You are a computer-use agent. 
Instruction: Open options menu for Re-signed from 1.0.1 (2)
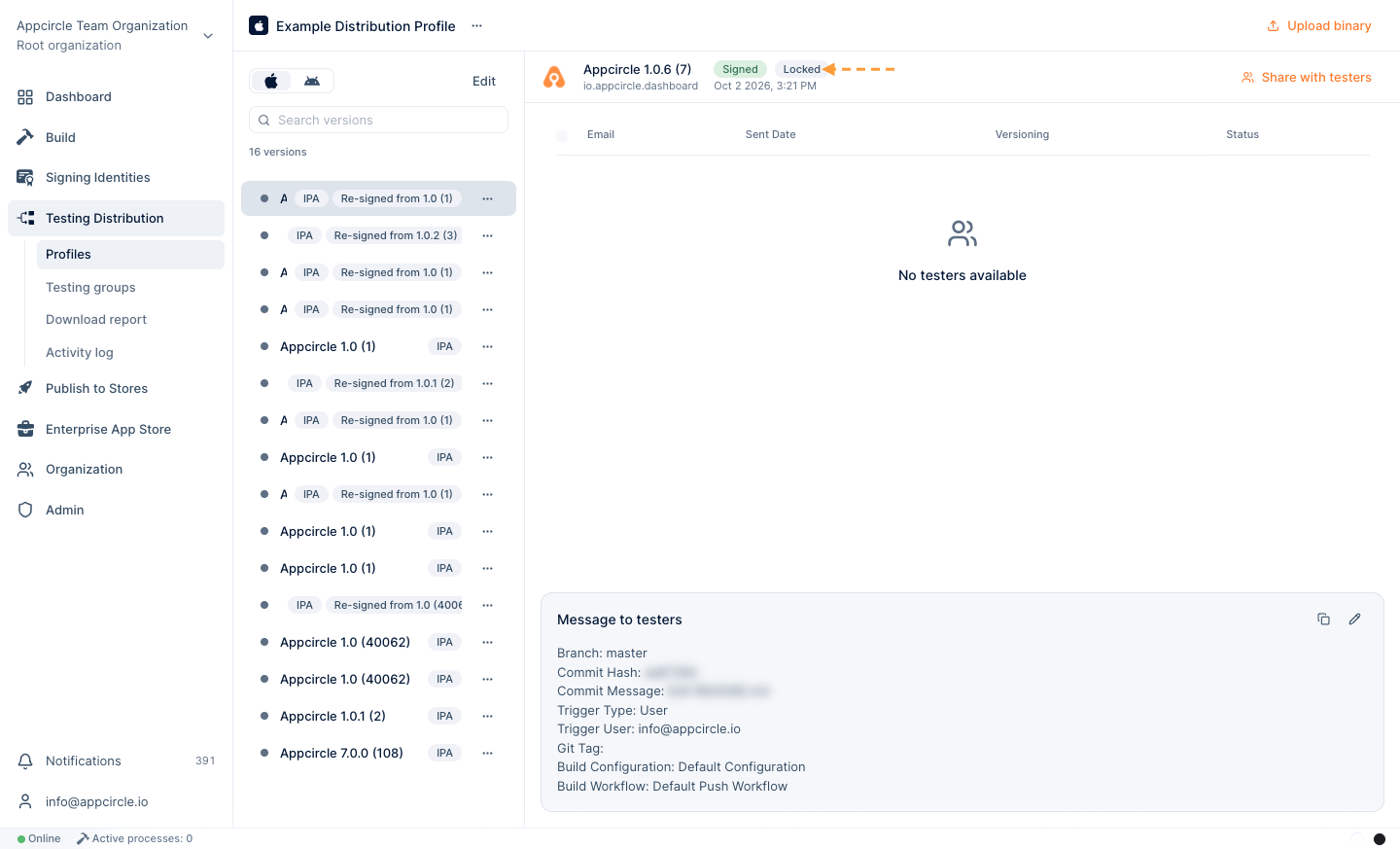point(487,383)
